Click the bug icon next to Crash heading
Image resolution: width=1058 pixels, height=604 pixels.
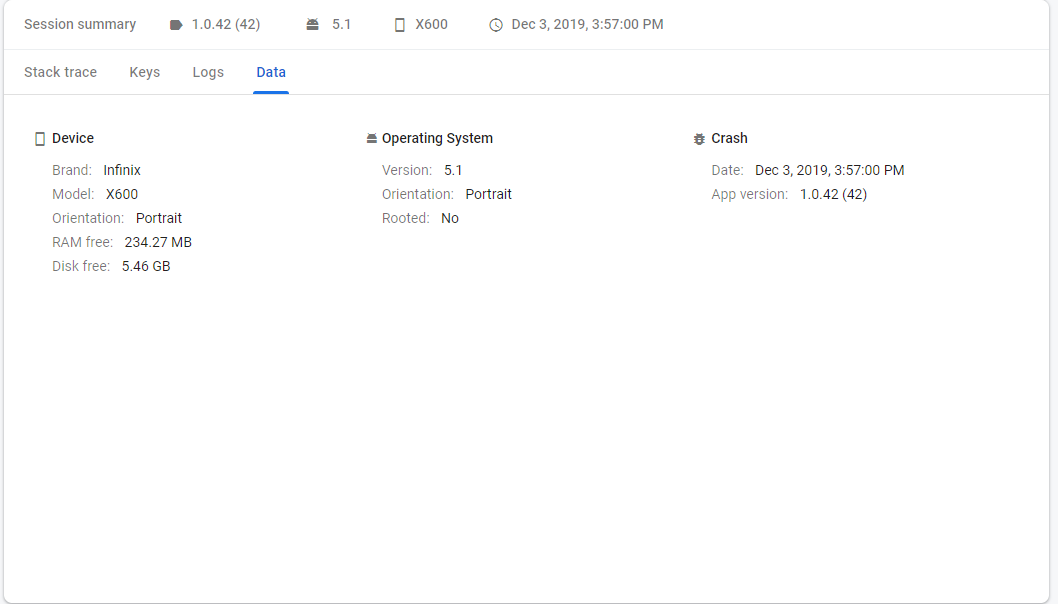[698, 137]
